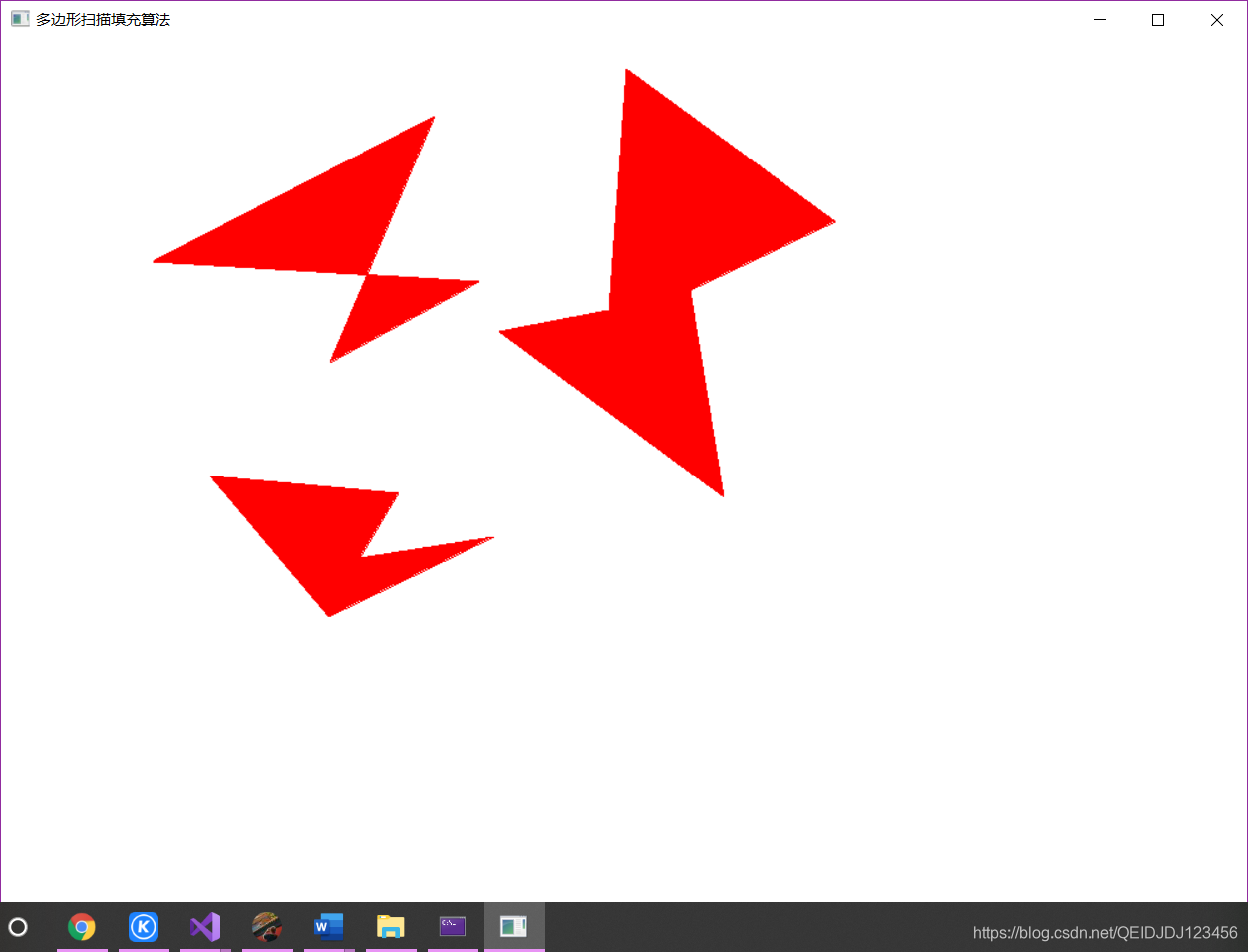Open the blue K music app on taskbar
This screenshot has width=1248, height=952.
144,927
